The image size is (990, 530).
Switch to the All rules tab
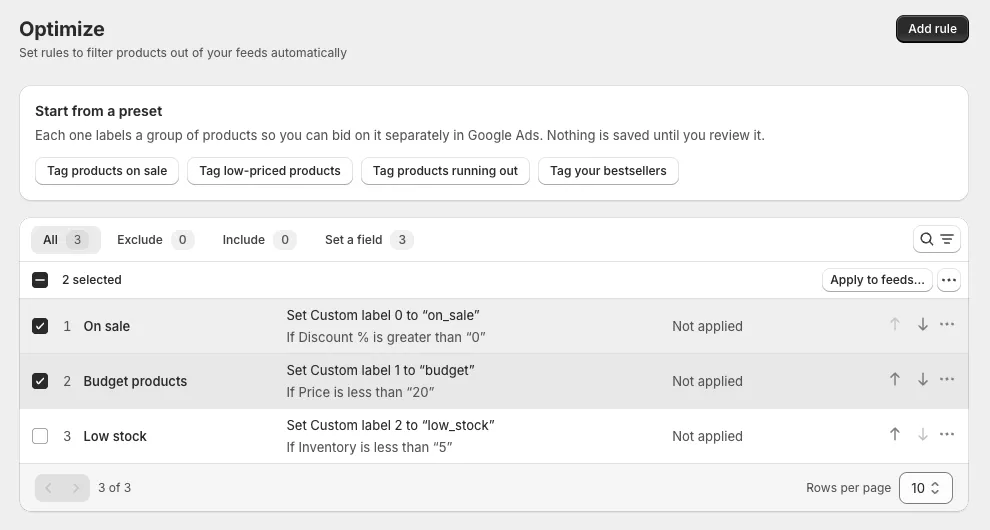point(66,240)
